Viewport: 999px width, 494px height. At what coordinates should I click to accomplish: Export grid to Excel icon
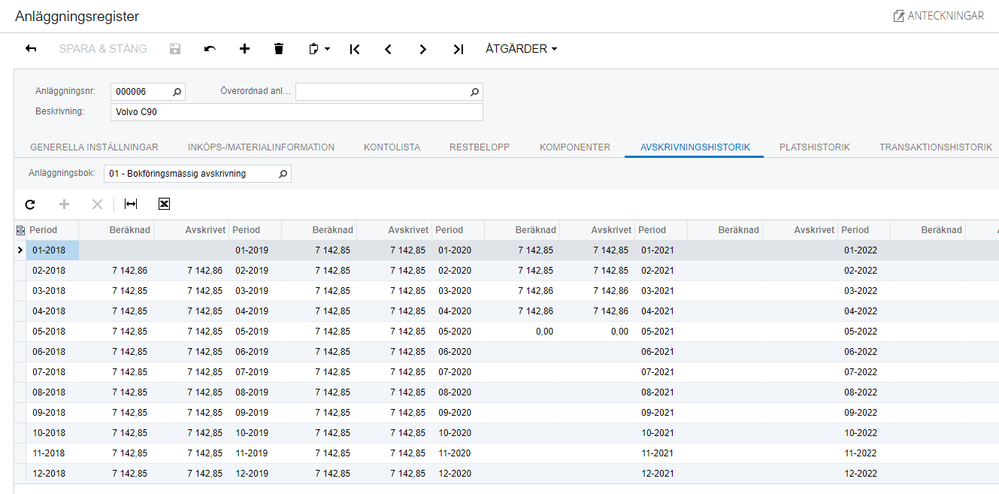coord(164,204)
